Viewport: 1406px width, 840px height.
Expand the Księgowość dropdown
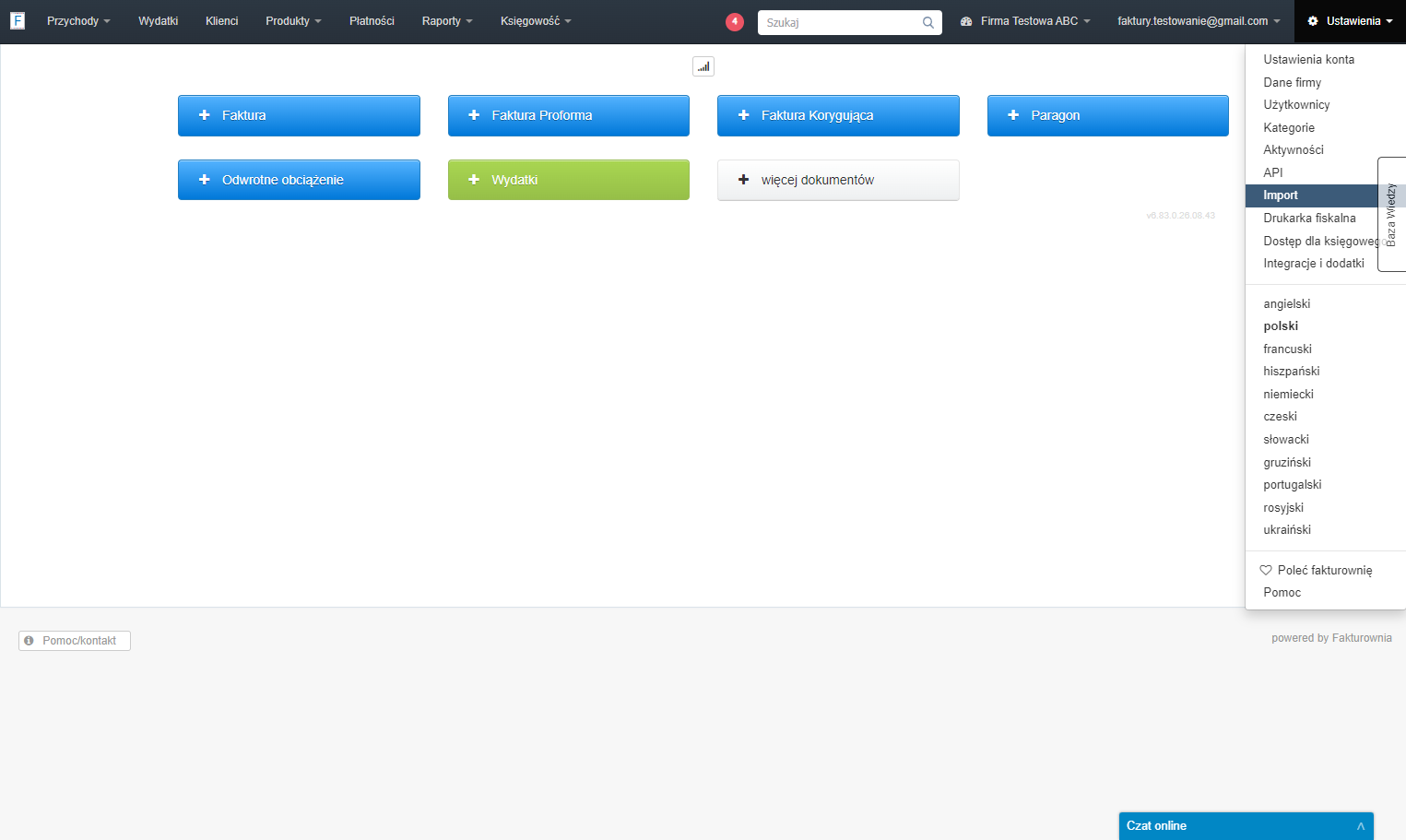point(536,21)
